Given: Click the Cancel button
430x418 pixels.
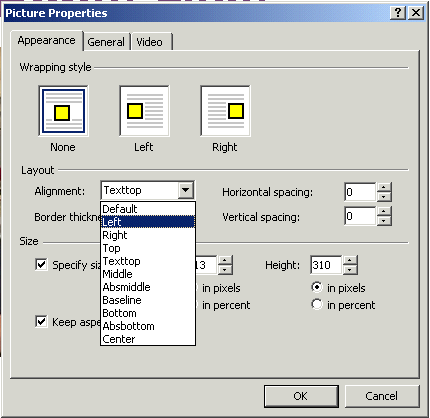Looking at the screenshot, I should point(382,396).
